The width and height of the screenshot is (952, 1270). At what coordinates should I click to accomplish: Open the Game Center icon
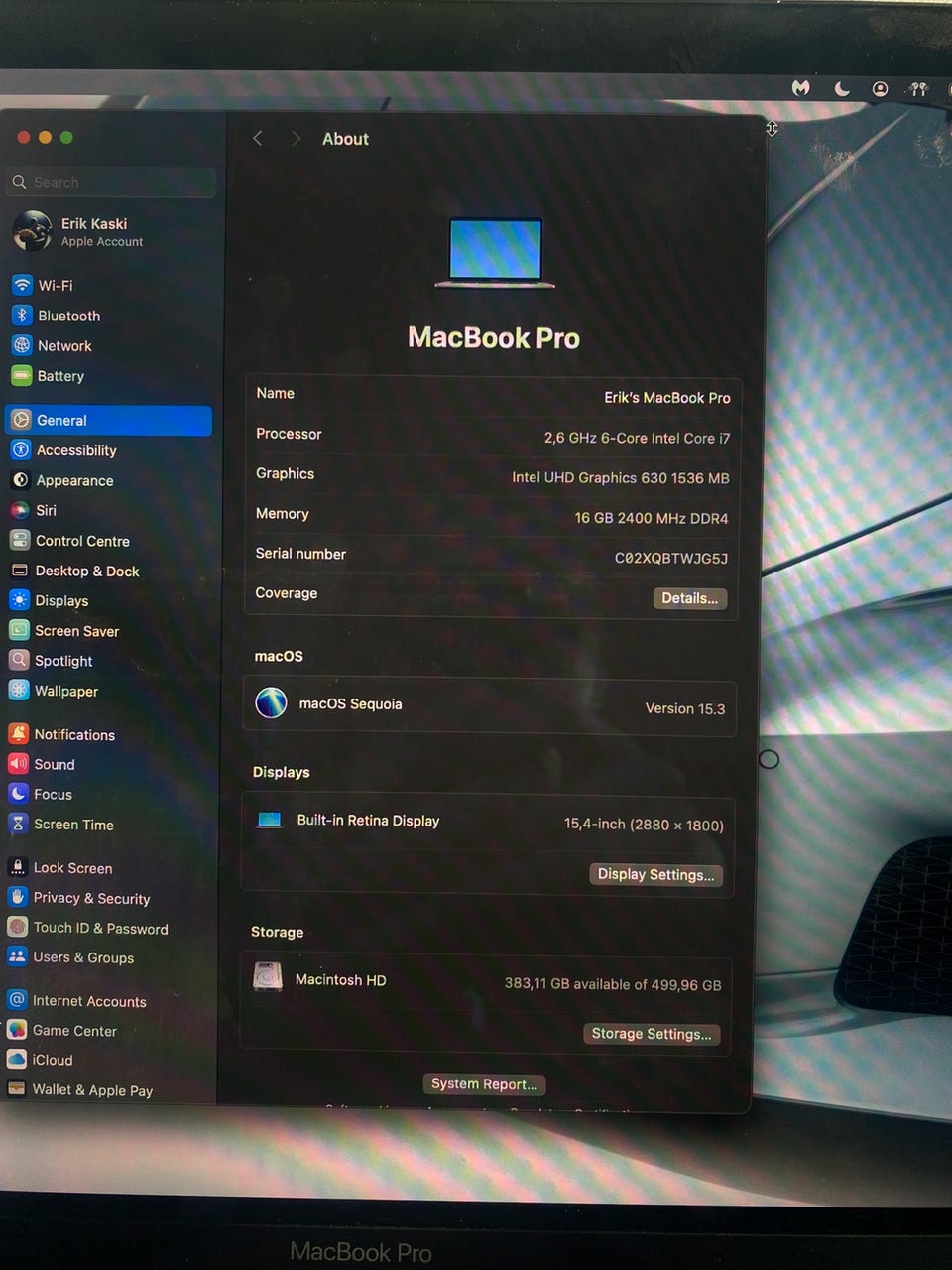click(x=16, y=1030)
